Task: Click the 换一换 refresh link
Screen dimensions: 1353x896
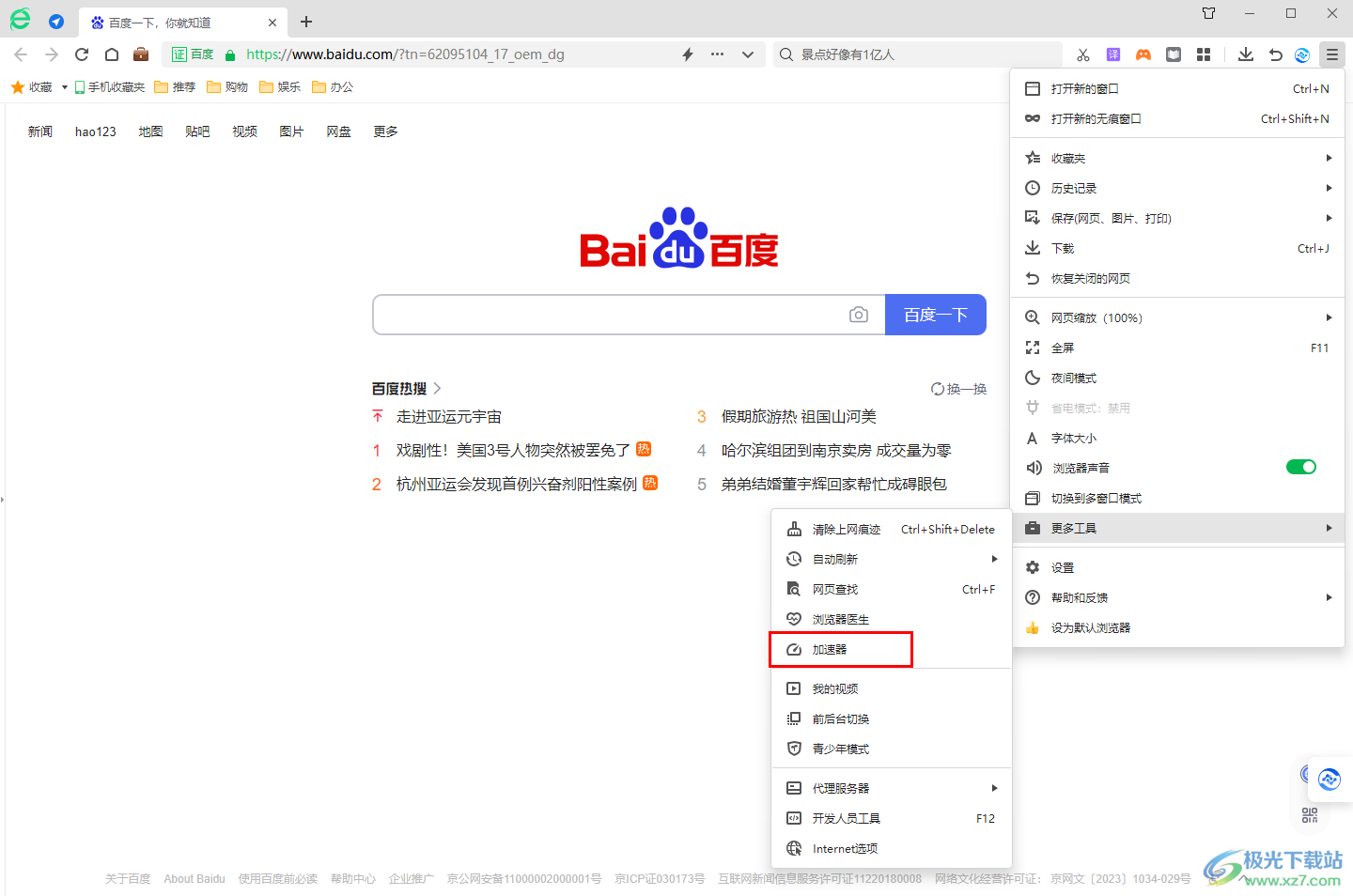Action: click(959, 389)
